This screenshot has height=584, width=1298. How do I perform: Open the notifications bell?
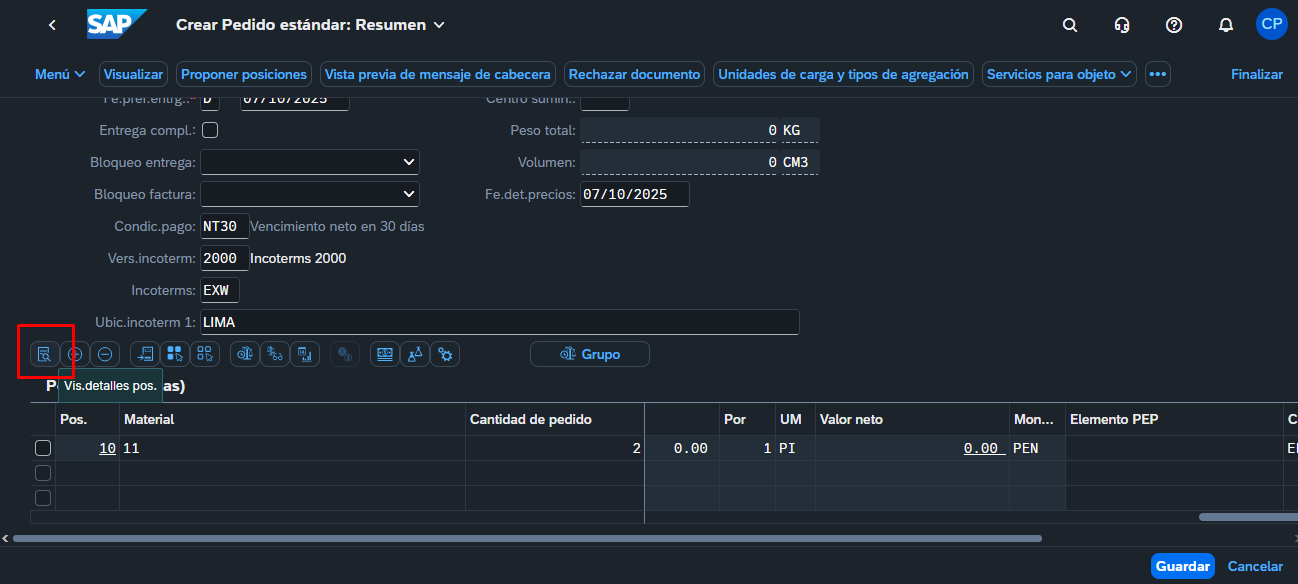[x=1226, y=25]
